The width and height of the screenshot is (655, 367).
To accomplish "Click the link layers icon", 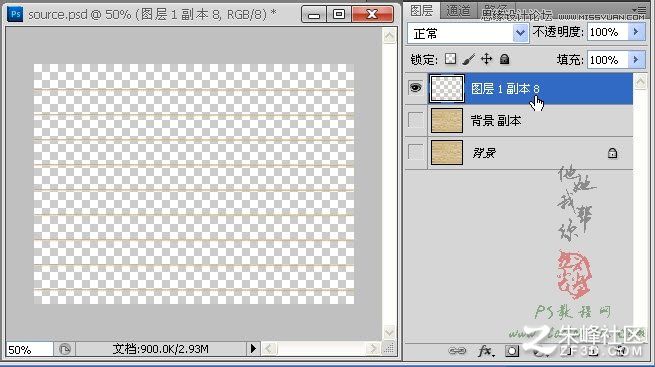I will [457, 351].
